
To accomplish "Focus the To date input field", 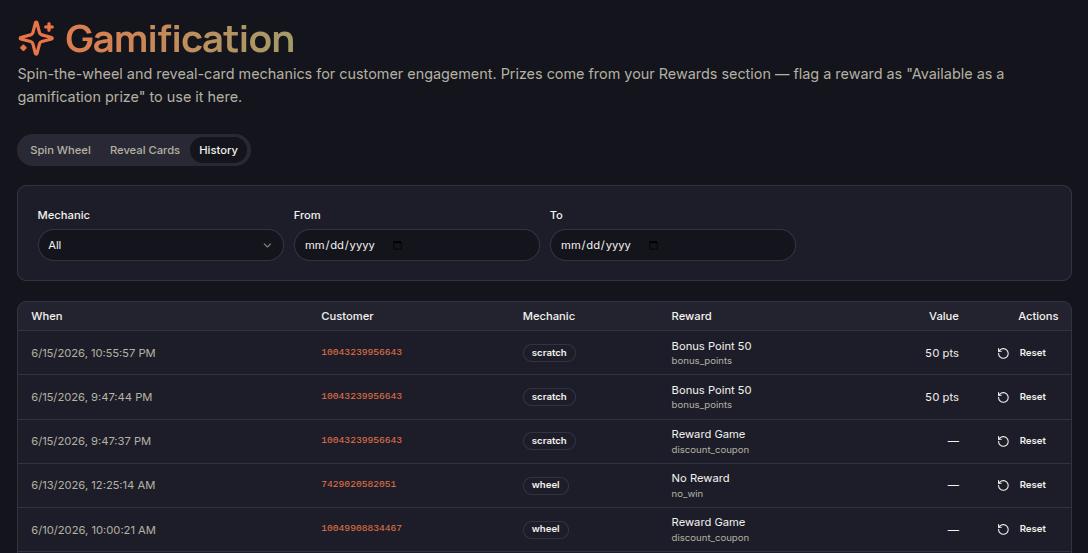I will click(672, 245).
